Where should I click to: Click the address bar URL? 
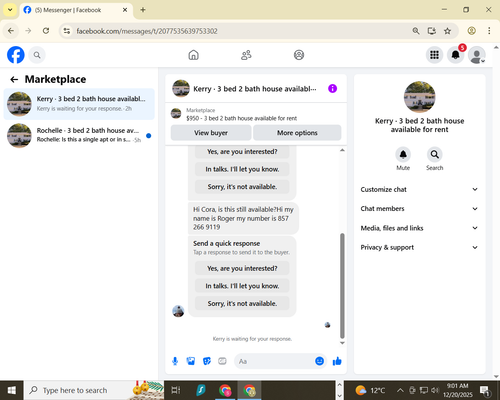point(147,31)
